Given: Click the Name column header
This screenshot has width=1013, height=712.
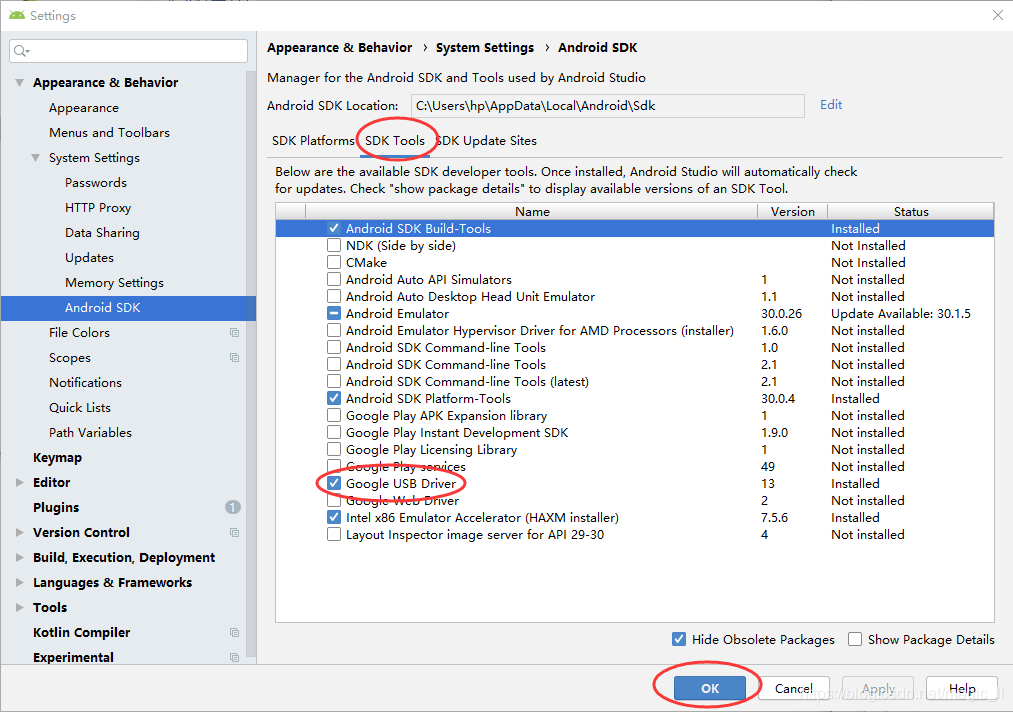Looking at the screenshot, I should 532,211.
